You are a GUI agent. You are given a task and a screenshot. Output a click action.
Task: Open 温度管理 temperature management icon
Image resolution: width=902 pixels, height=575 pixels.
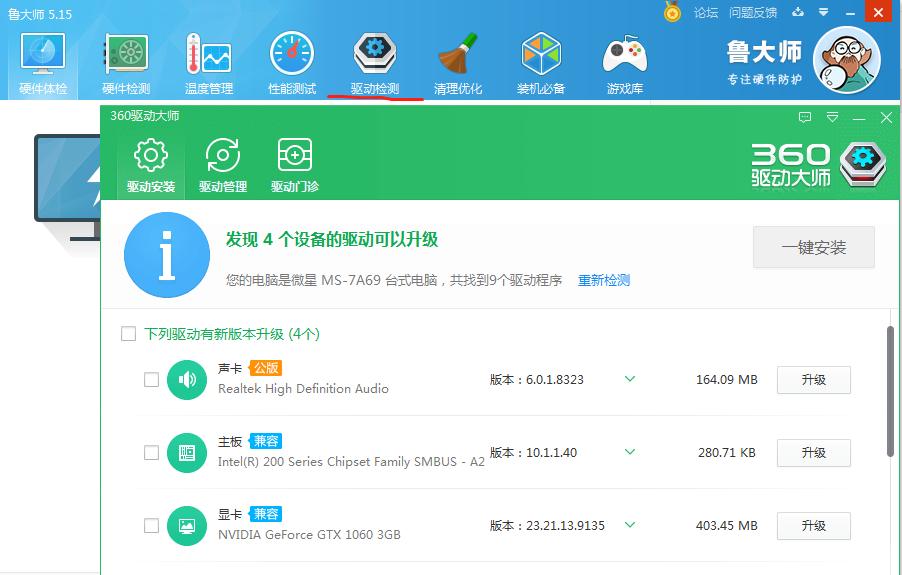point(209,64)
